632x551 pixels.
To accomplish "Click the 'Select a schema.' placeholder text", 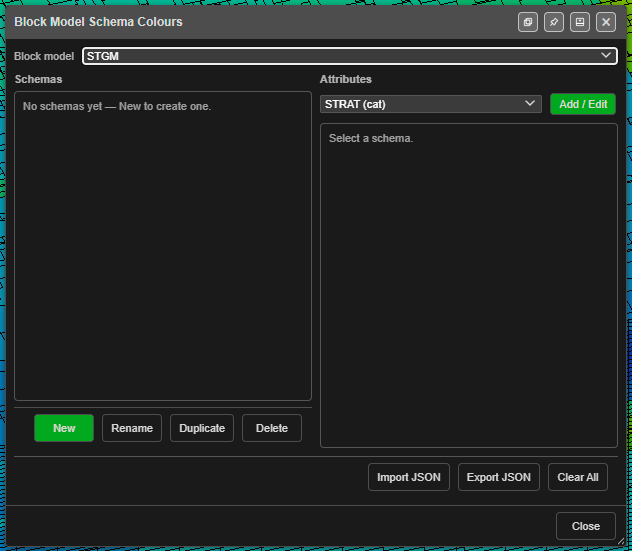I will tap(371, 138).
